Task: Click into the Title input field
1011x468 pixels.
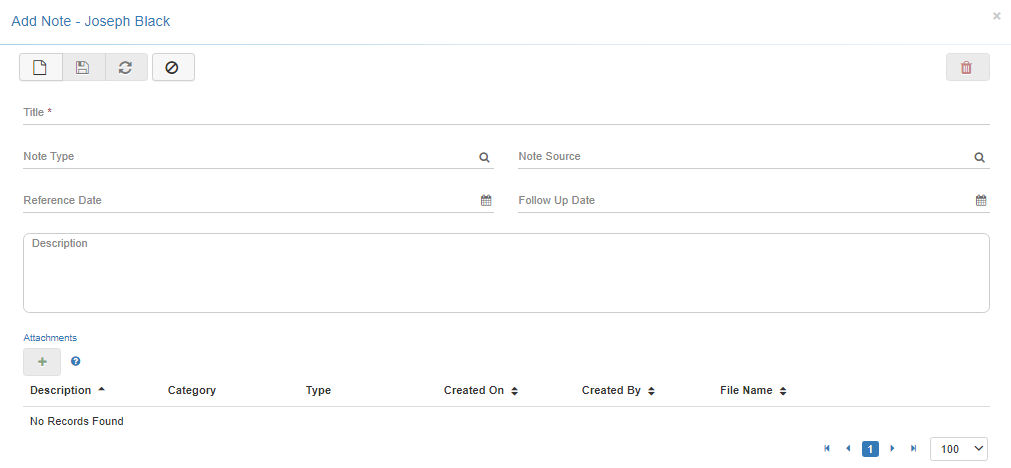Action: pyautogui.click(x=506, y=113)
